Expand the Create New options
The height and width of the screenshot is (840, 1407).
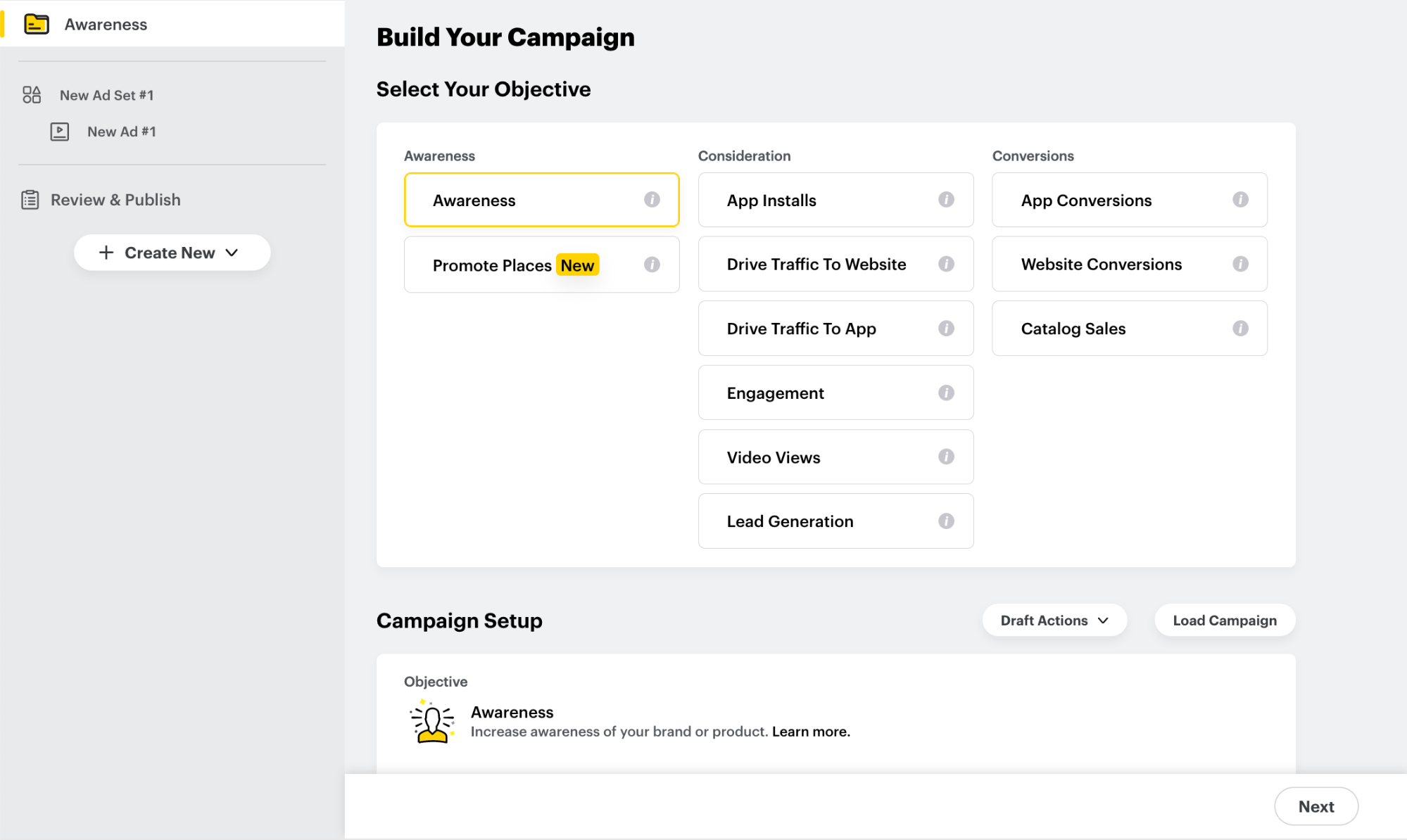(172, 253)
